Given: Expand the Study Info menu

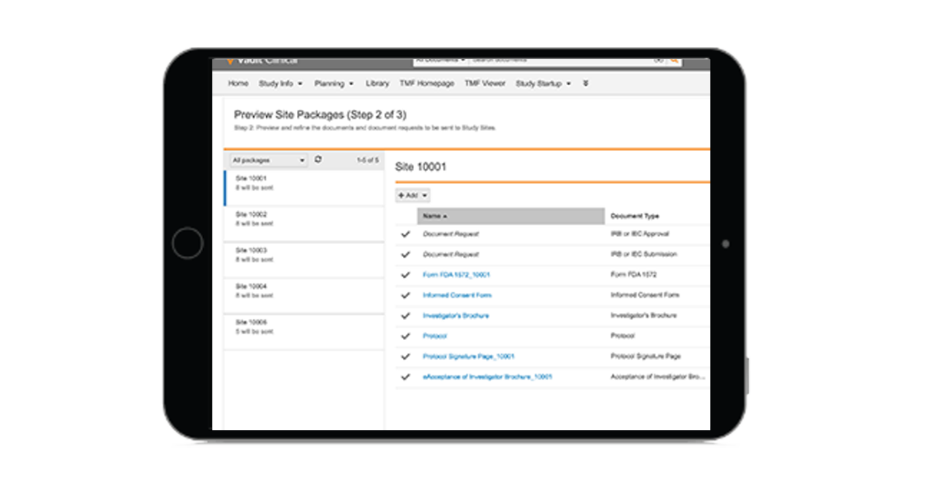Looking at the screenshot, I should point(280,84).
